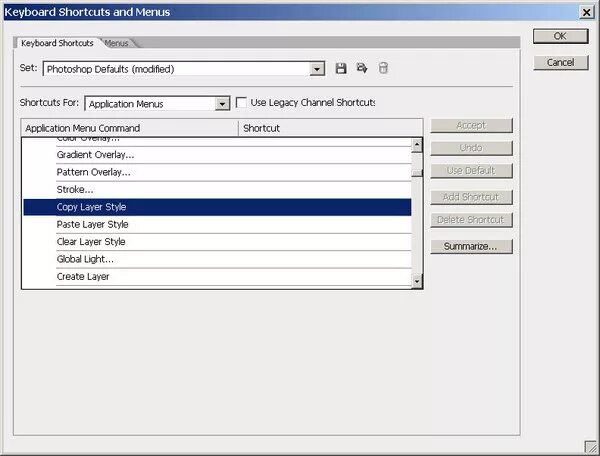This screenshot has height=456, width=600.
Task: Create new set from current shortcuts icon
Action: coord(362,68)
